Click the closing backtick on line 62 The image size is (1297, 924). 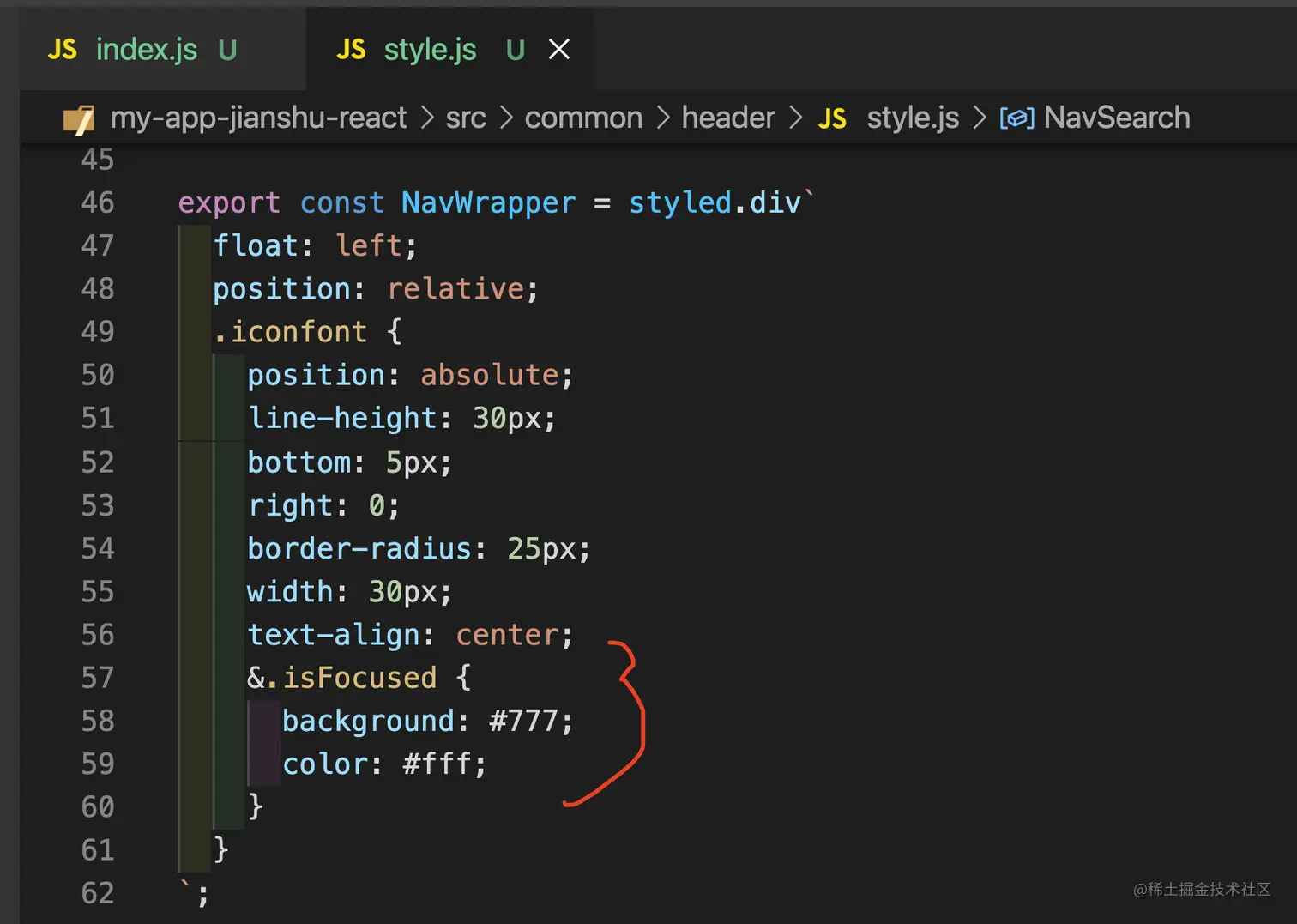coord(185,885)
